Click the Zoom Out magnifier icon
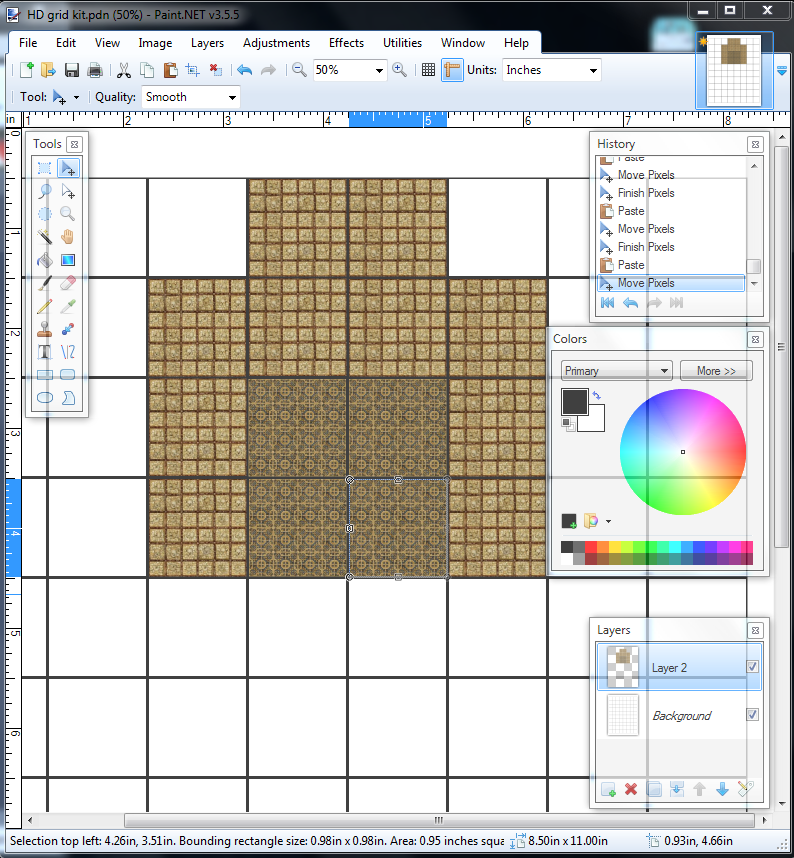Viewport: 794px width, 858px height. point(299,70)
